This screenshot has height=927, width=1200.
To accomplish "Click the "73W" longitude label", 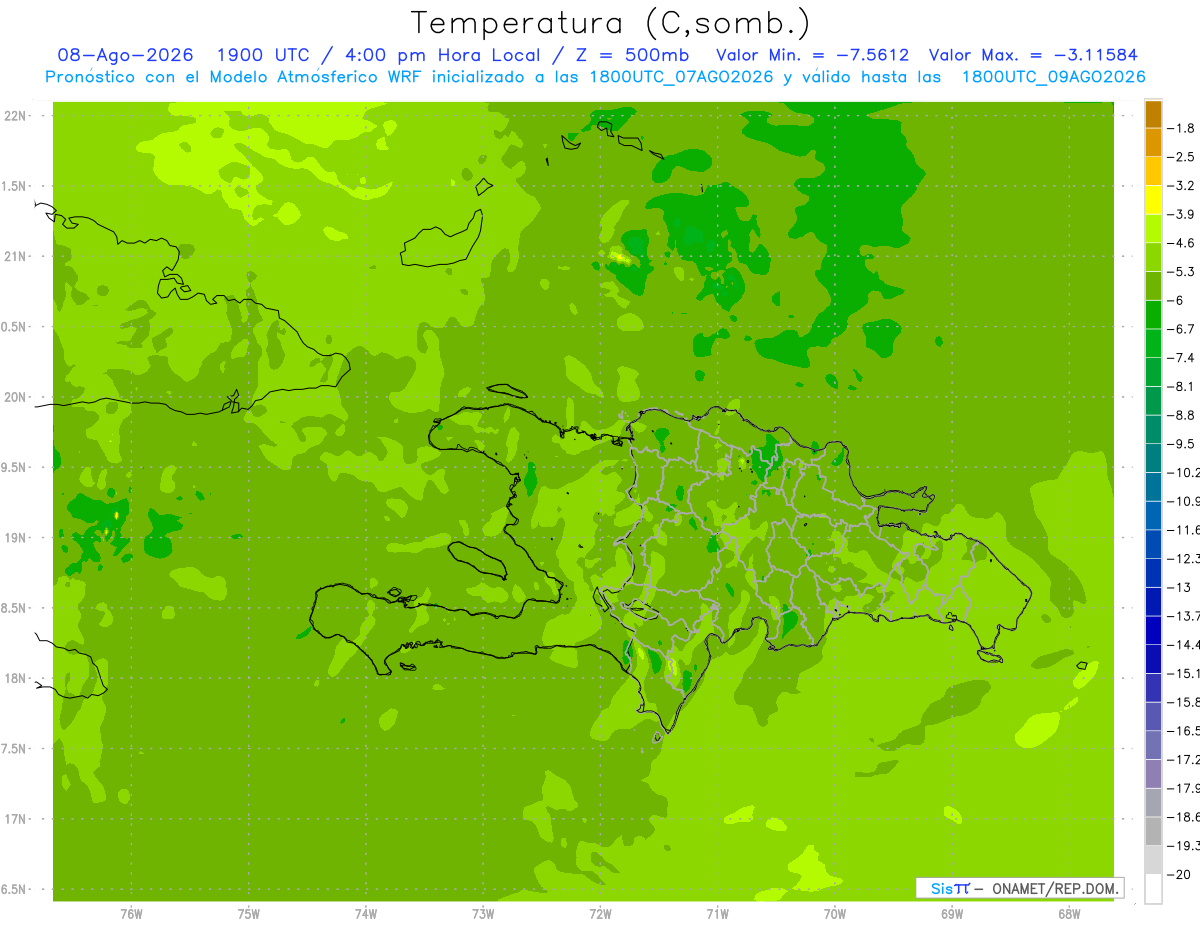I will point(483,913).
